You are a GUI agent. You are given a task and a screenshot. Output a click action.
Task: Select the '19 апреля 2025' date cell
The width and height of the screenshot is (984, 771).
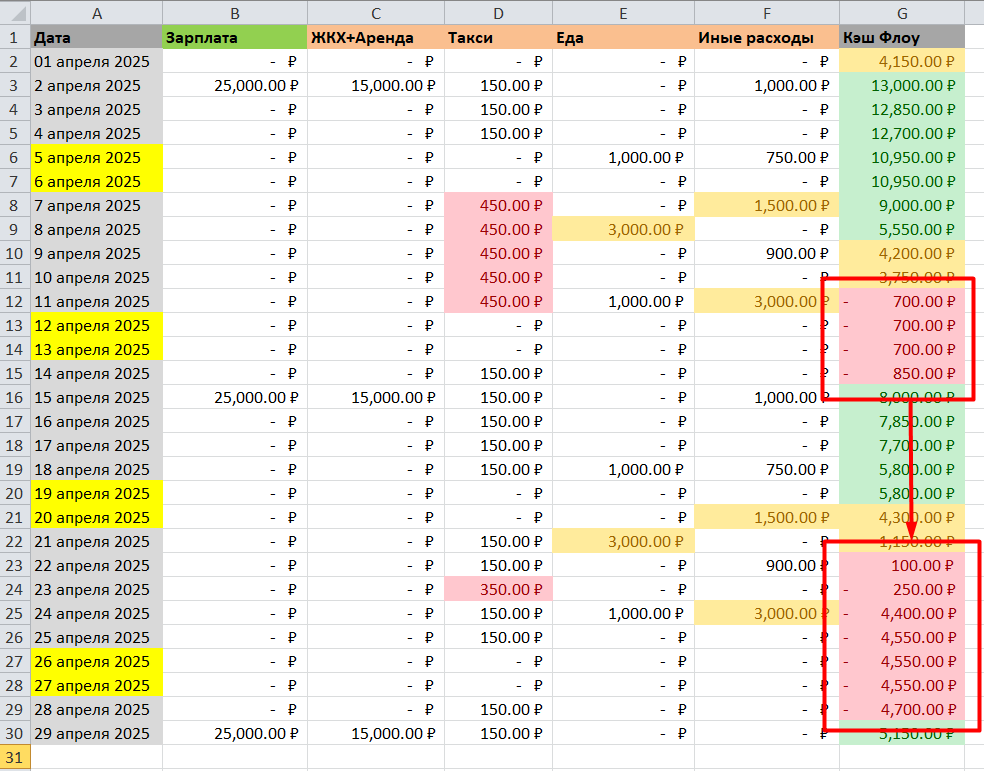tap(97, 494)
